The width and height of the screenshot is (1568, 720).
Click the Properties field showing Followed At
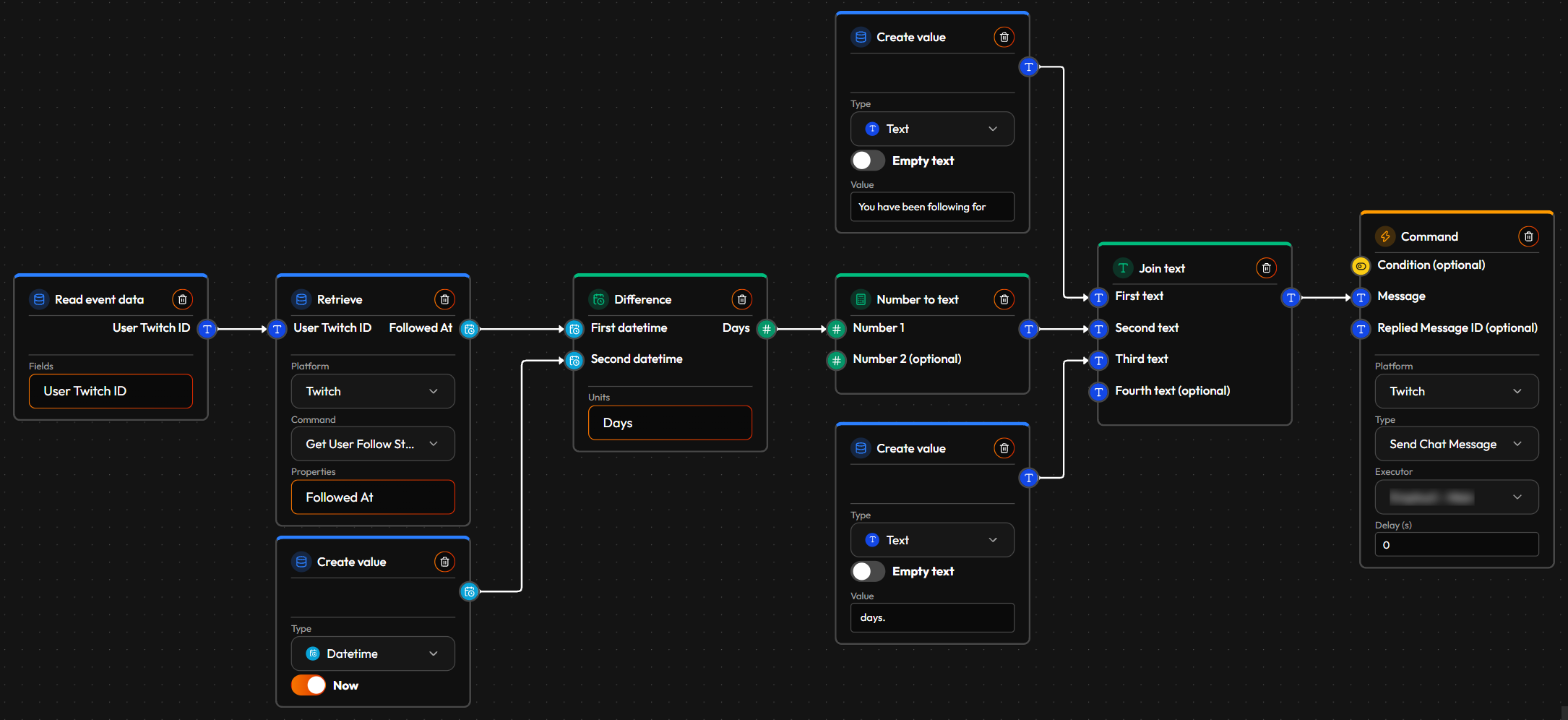point(372,497)
